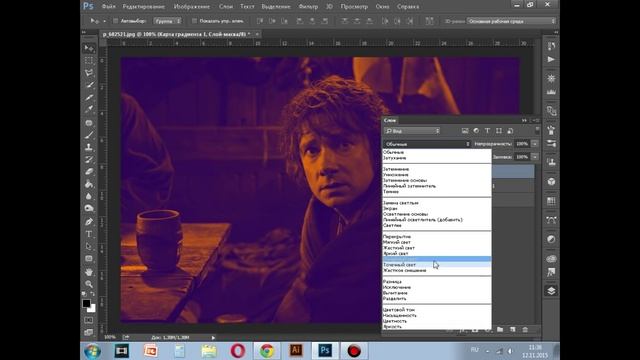The height and width of the screenshot is (360, 640).
Task: Open the Редактирование menu
Action: [144, 7]
